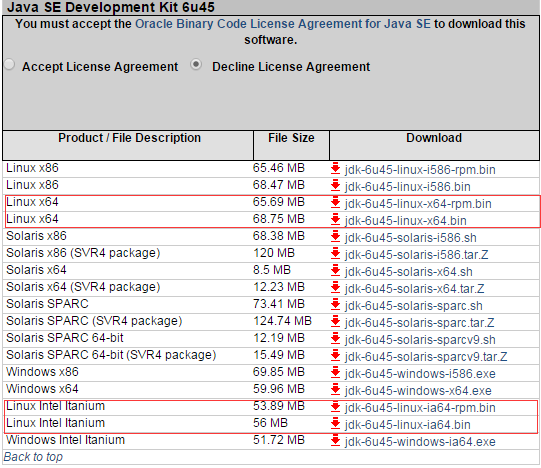Click the 51.72 MB file size value

pos(279,440)
